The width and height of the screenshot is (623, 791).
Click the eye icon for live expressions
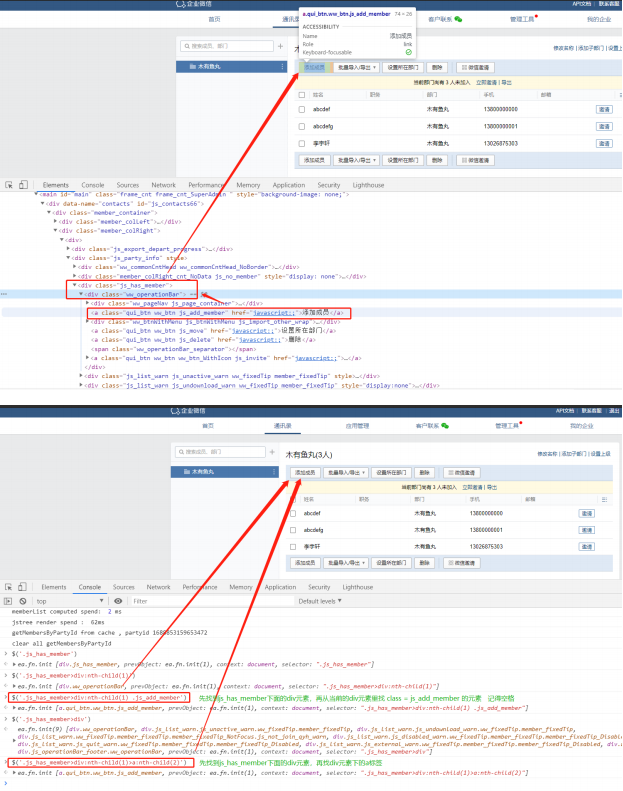pos(118,601)
